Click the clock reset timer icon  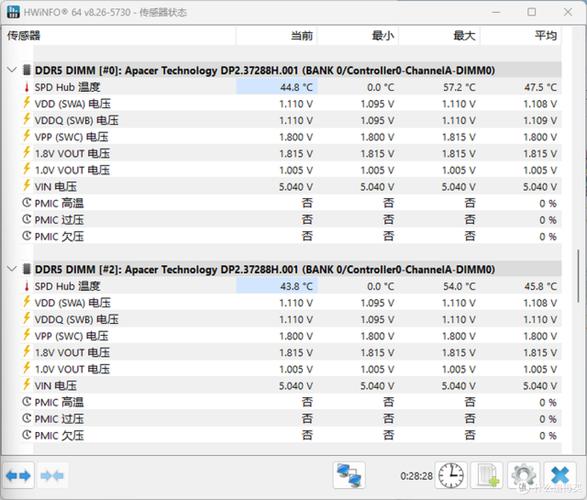[451, 475]
